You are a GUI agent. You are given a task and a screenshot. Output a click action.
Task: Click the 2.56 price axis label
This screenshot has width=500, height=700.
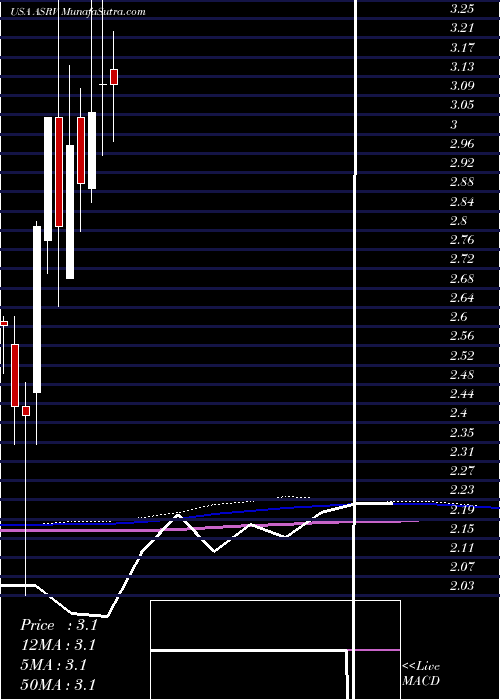point(461,336)
